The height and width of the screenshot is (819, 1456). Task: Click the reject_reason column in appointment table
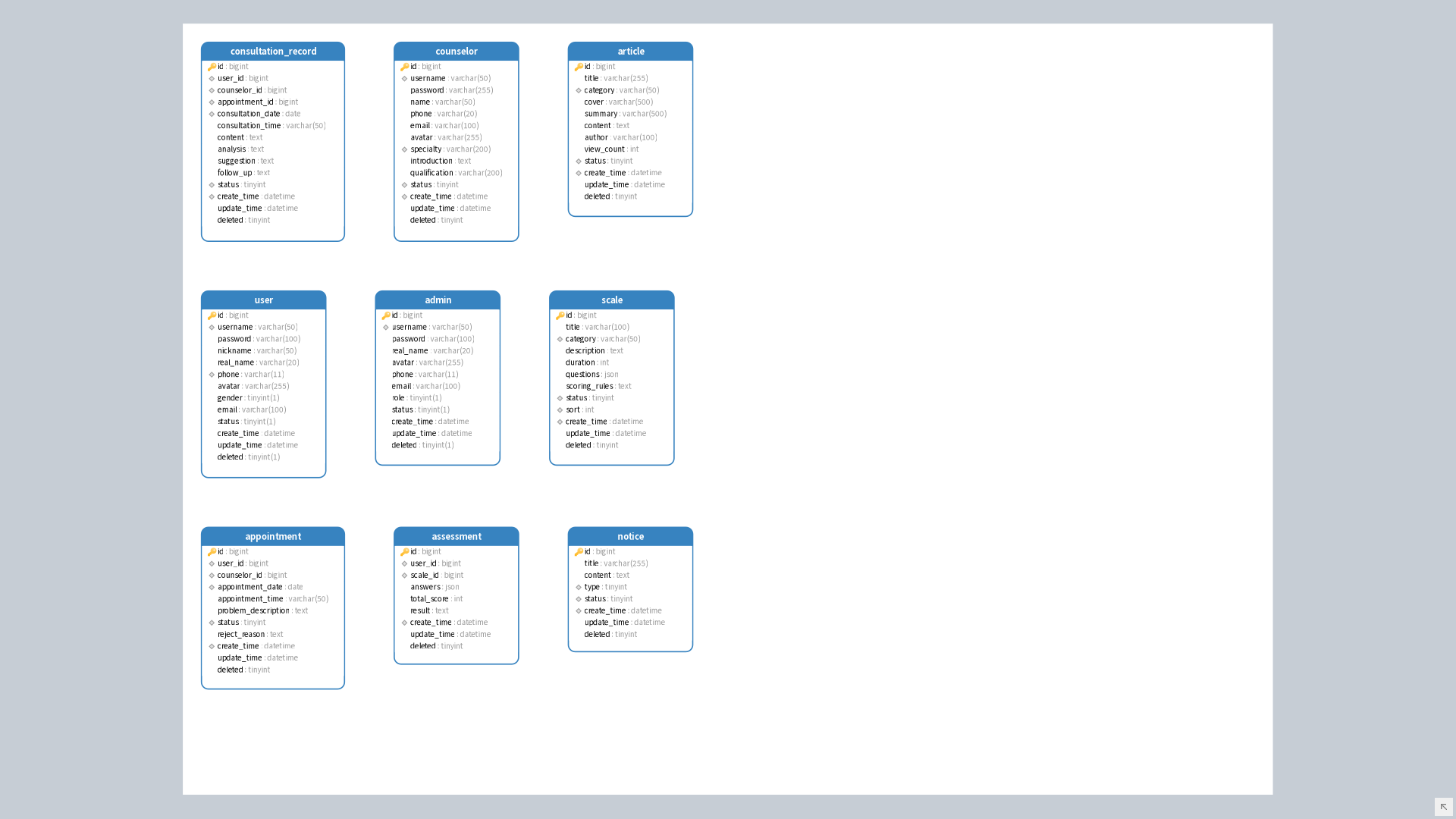[250, 635]
